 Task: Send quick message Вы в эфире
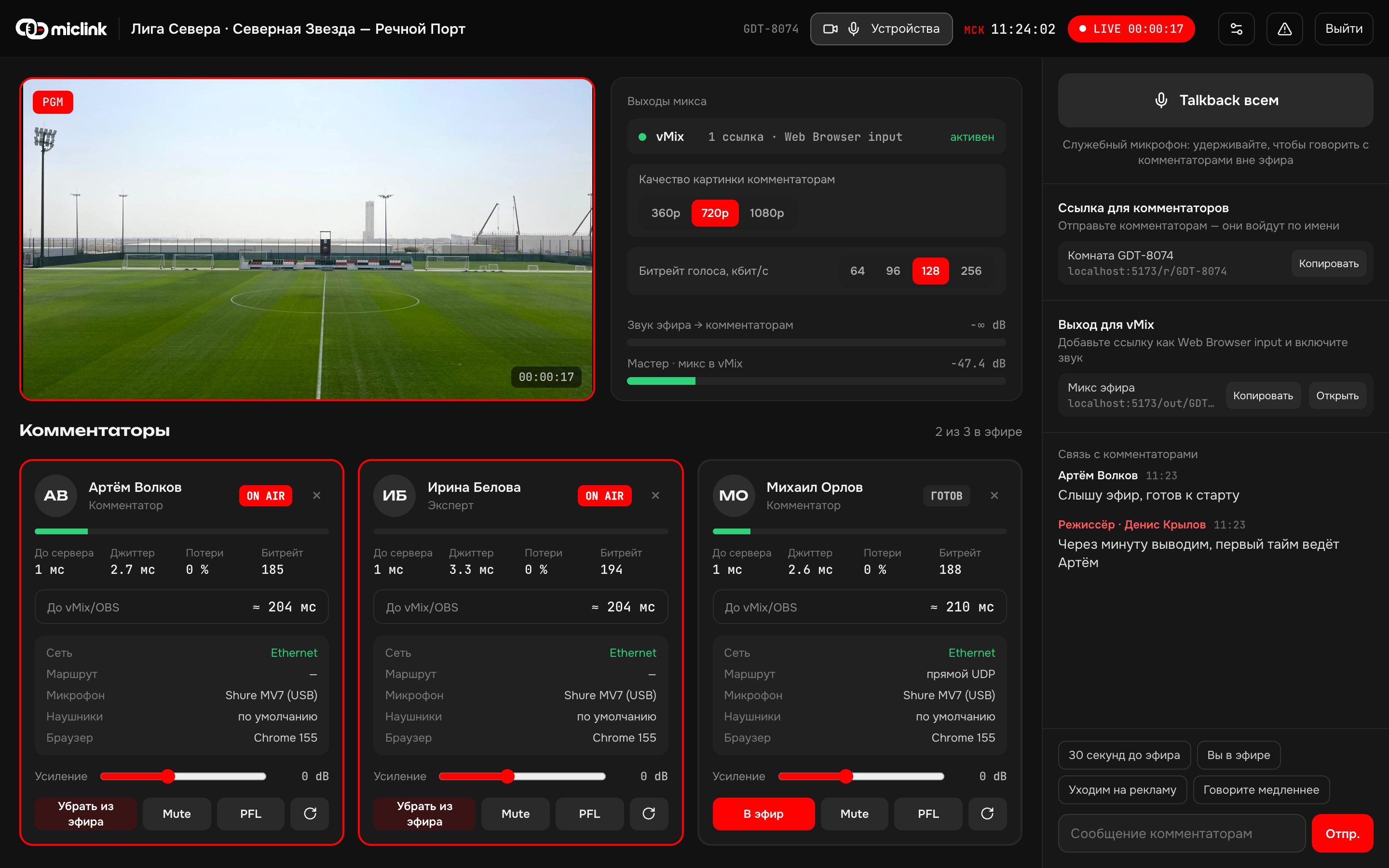point(1239,755)
